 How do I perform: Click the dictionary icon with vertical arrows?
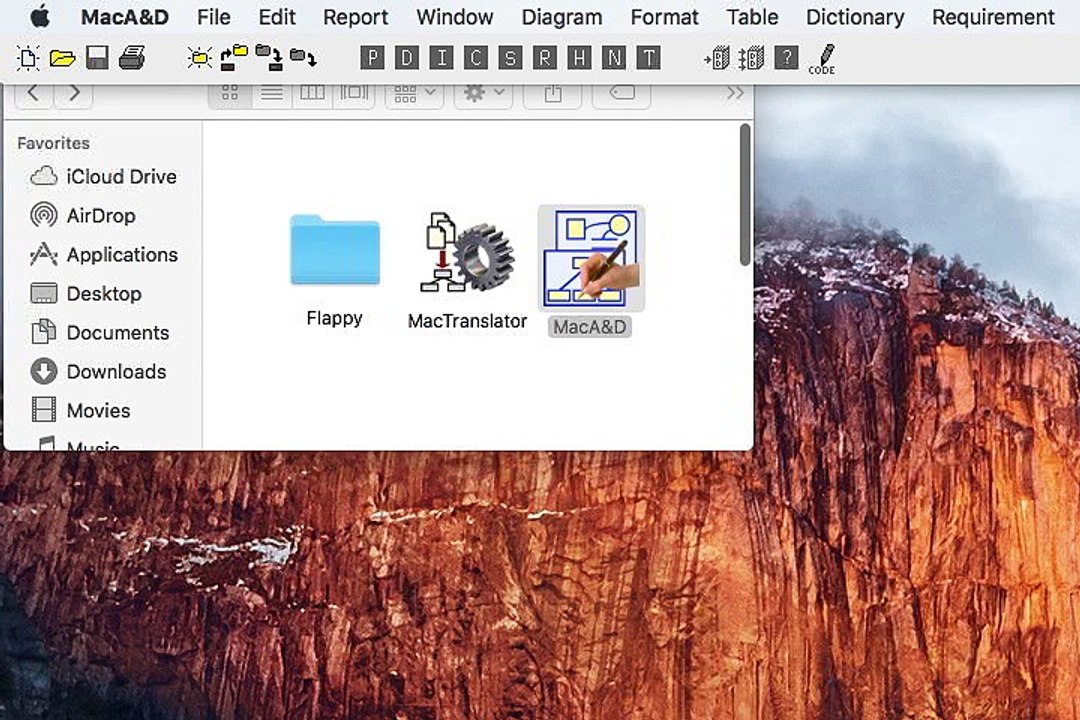[x=751, y=58]
